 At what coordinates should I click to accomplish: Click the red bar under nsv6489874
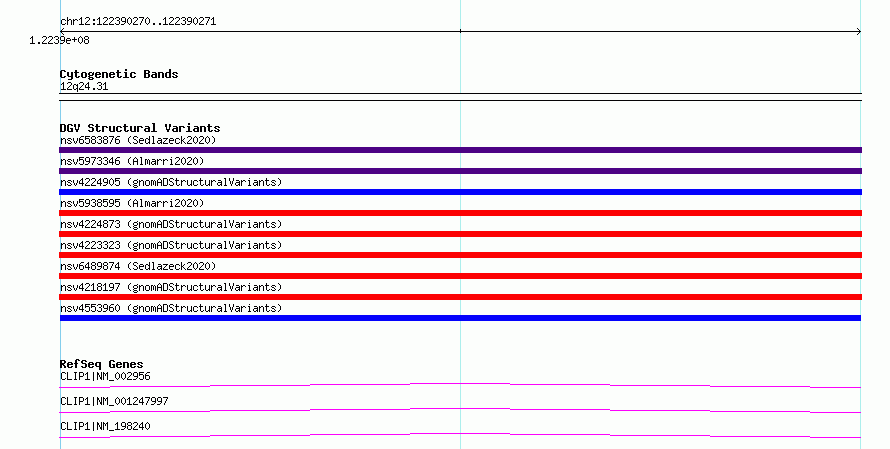coord(460,276)
